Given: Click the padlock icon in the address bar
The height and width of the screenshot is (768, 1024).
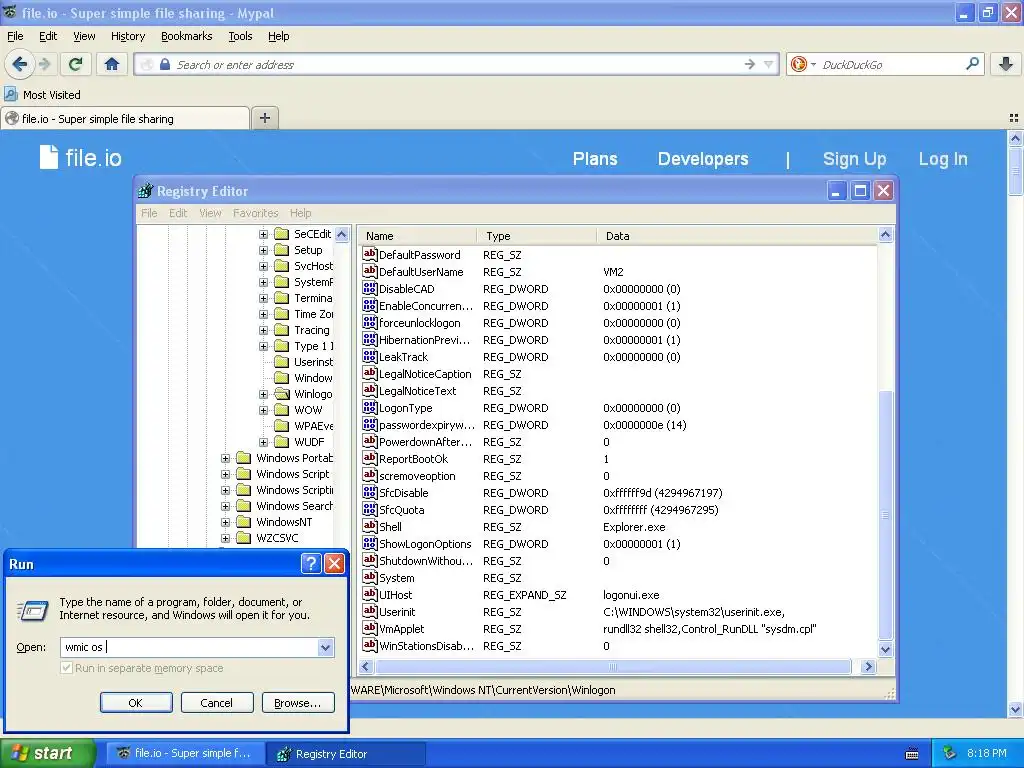Looking at the screenshot, I should [165, 64].
